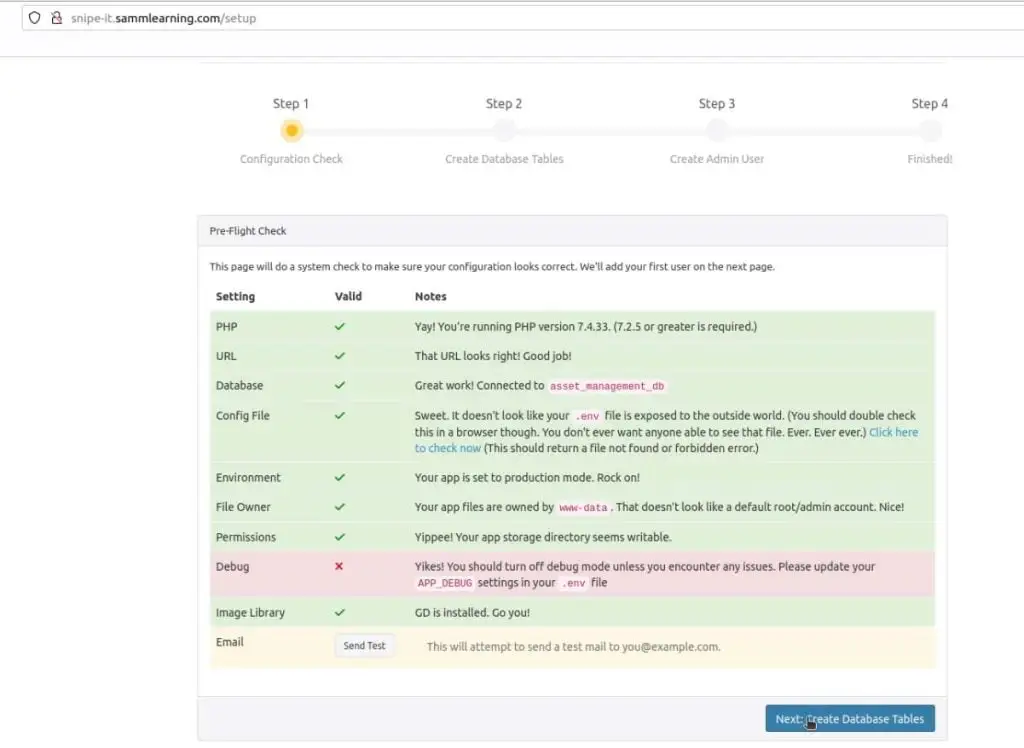Screen dimensions: 1024x748
Task: Click the 'Pre-Flight Check' panel heading
Action: (248, 231)
